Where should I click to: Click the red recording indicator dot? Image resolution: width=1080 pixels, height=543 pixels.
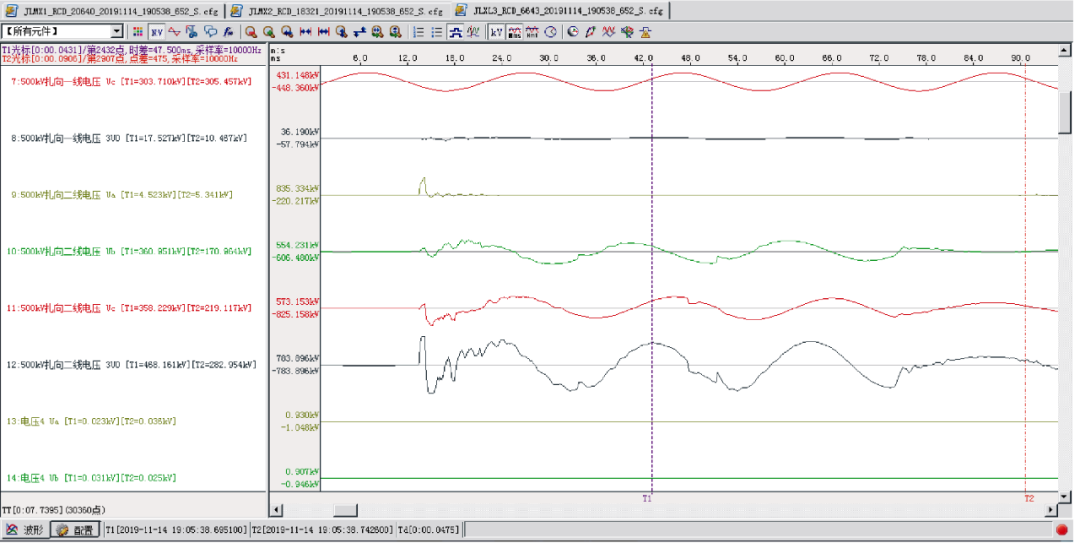click(x=1061, y=530)
